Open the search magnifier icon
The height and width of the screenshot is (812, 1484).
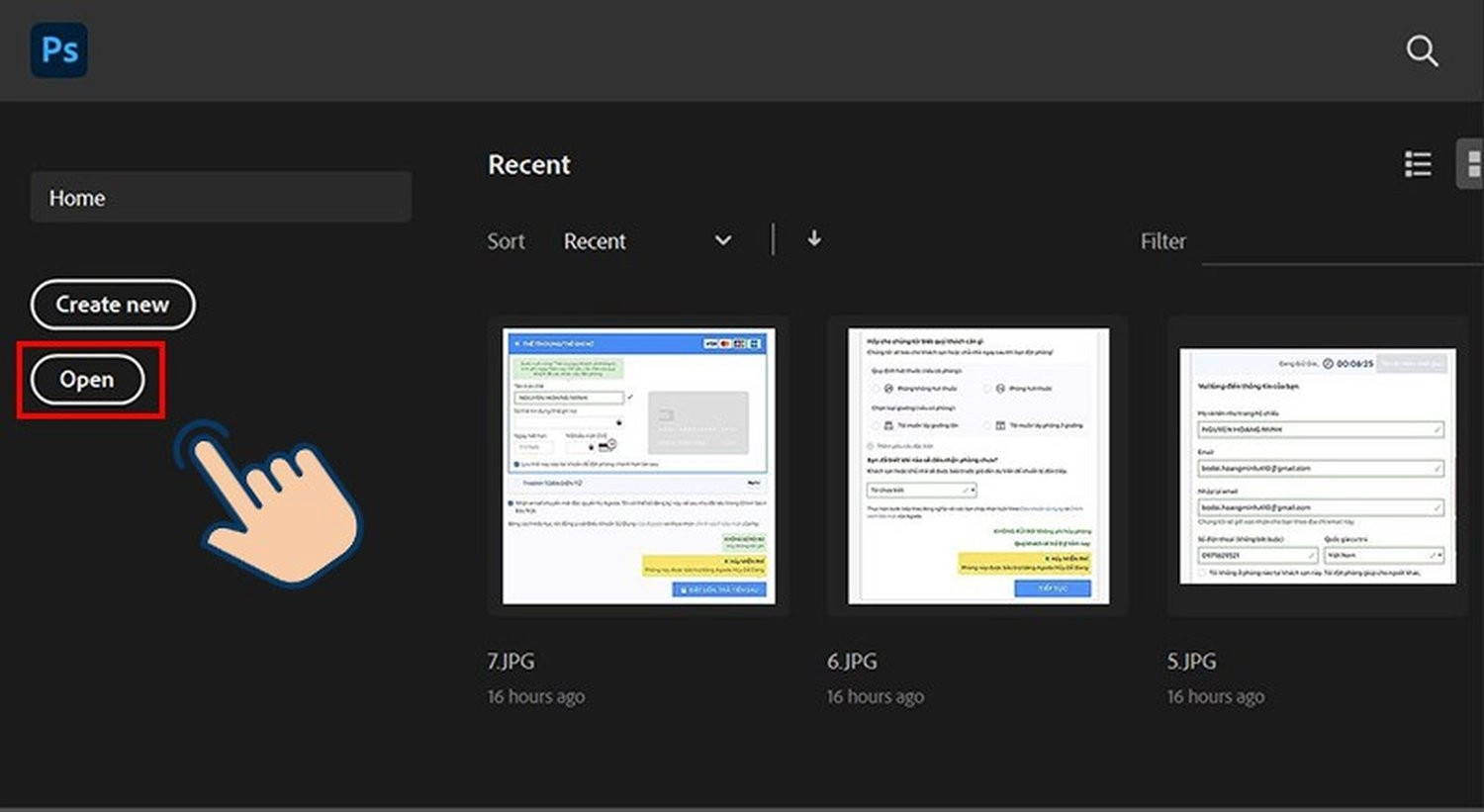point(1422,50)
